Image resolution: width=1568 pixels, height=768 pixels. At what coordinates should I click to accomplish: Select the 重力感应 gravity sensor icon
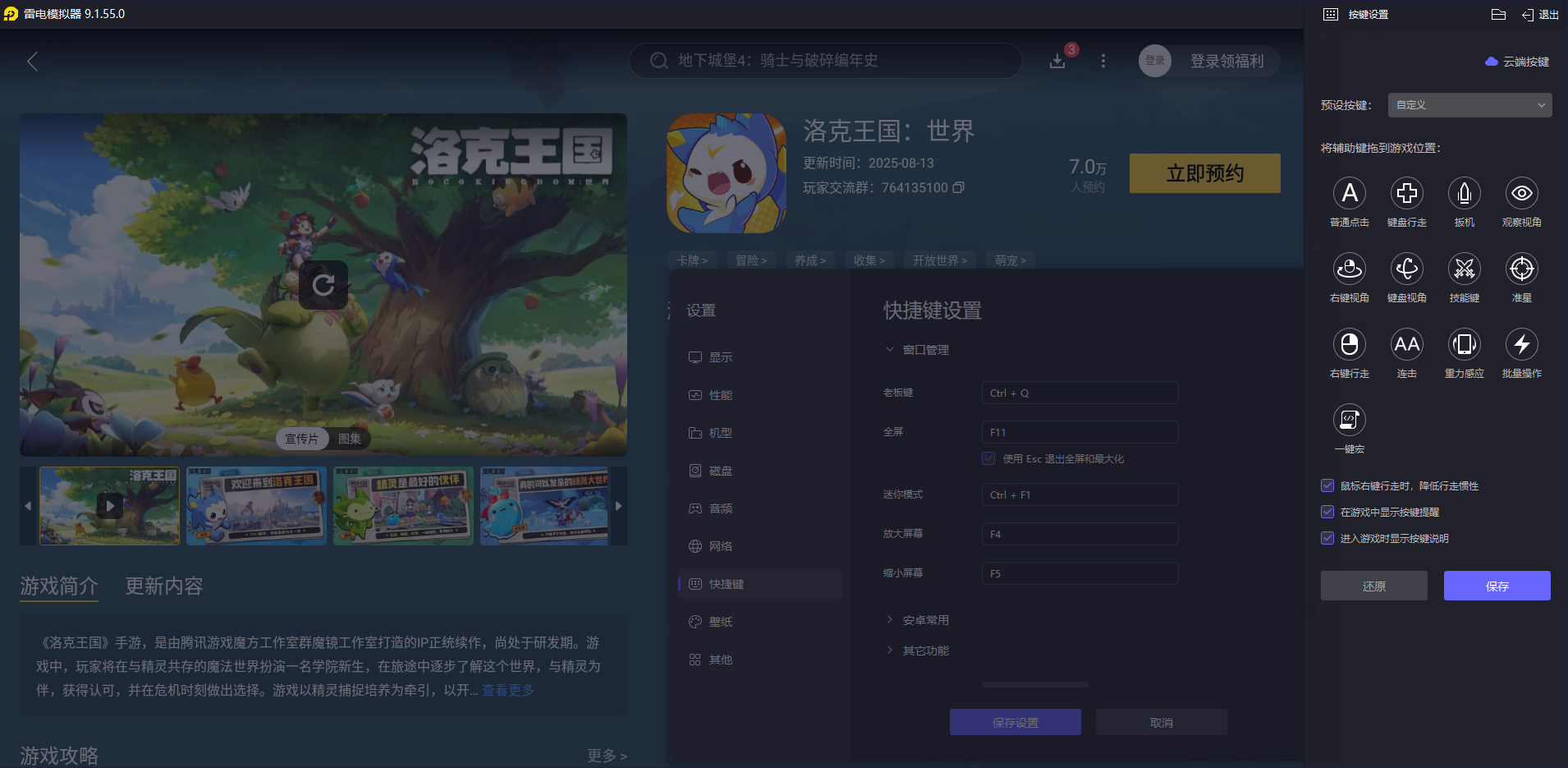point(1464,344)
